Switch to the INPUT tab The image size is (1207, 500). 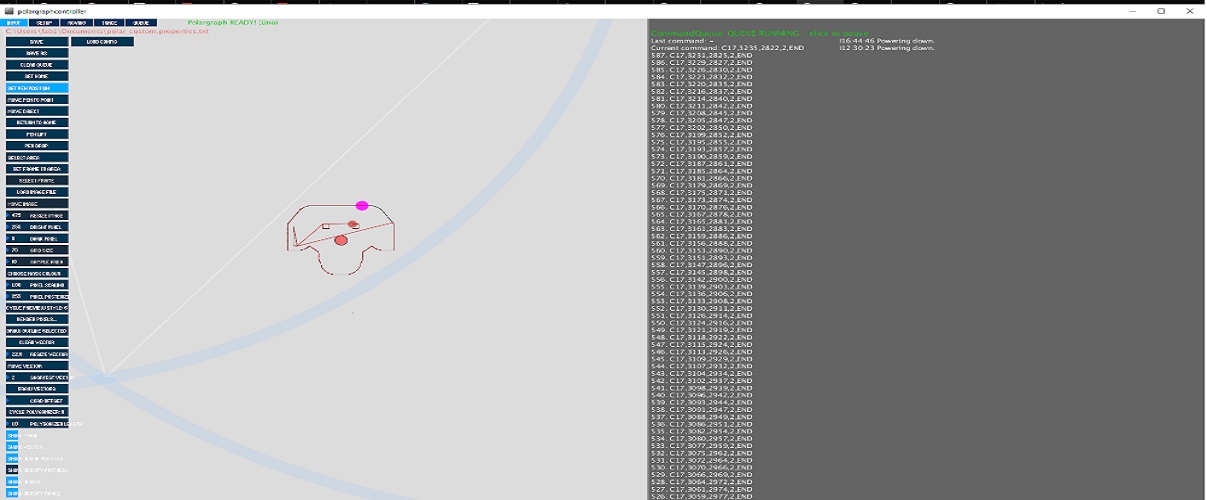(x=13, y=22)
